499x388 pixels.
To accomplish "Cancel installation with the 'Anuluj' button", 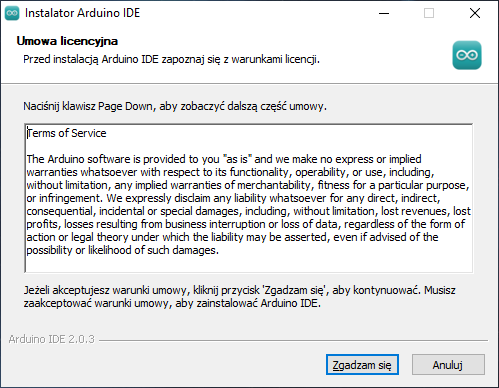I will [x=448, y=365].
